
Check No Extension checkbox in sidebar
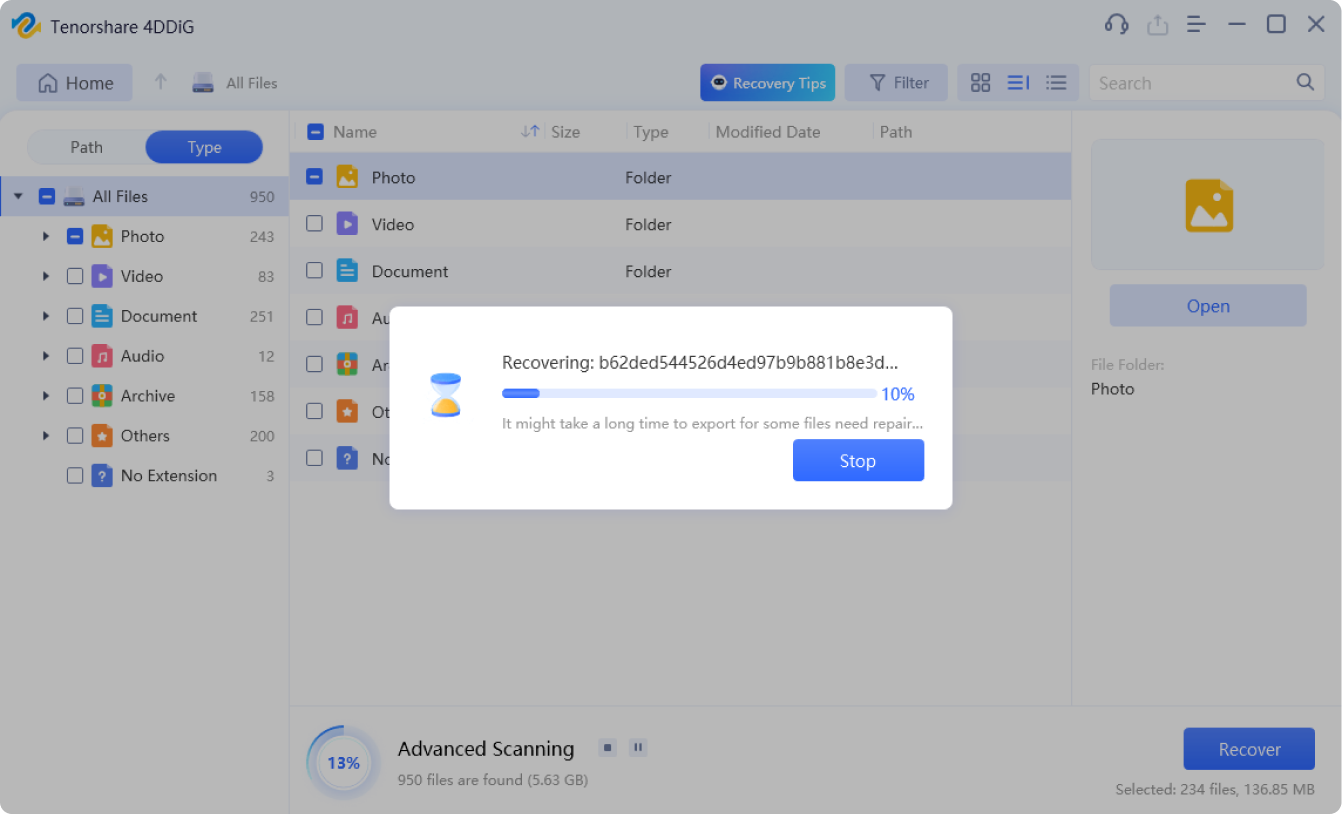(x=75, y=476)
